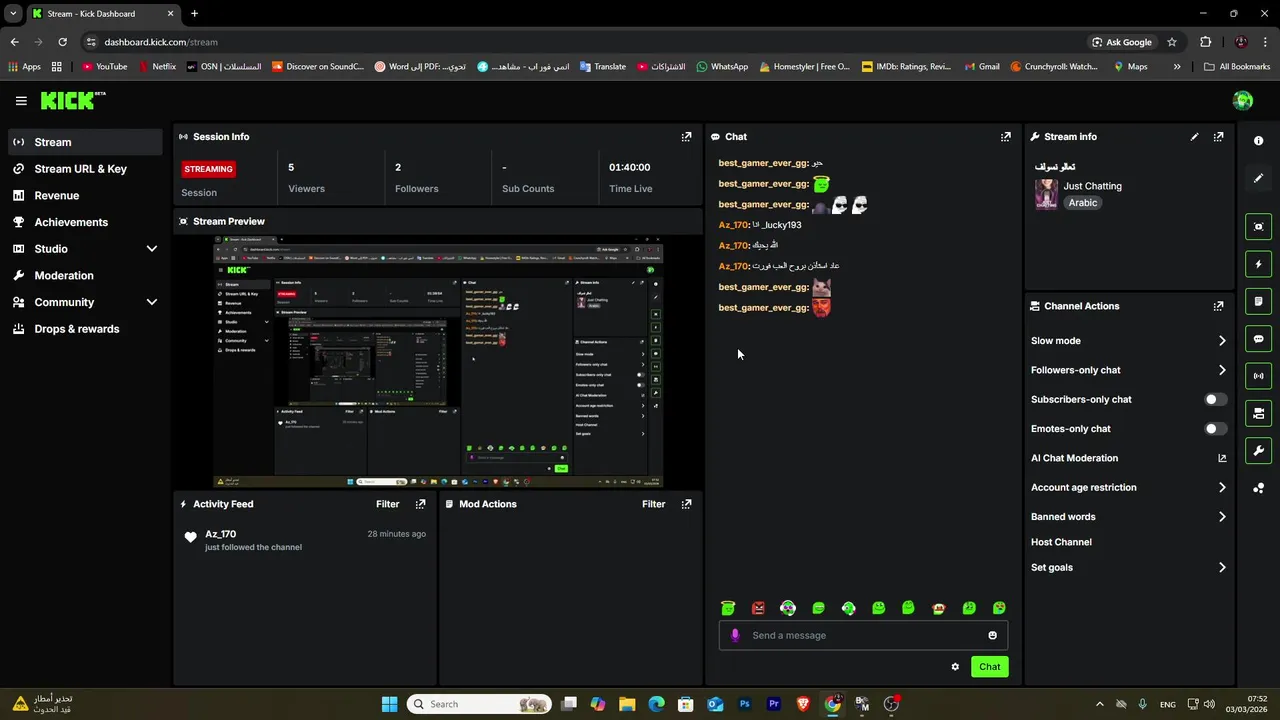This screenshot has height=720, width=1280.
Task: Pop out the Activity Feed panel
Action: tap(420, 504)
